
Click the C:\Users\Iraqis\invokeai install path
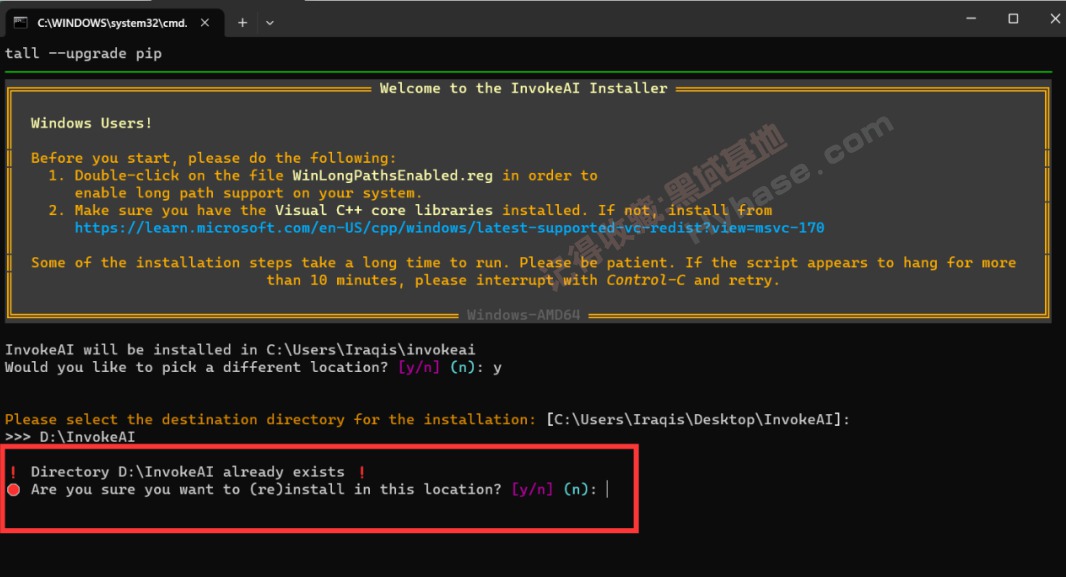coord(371,350)
